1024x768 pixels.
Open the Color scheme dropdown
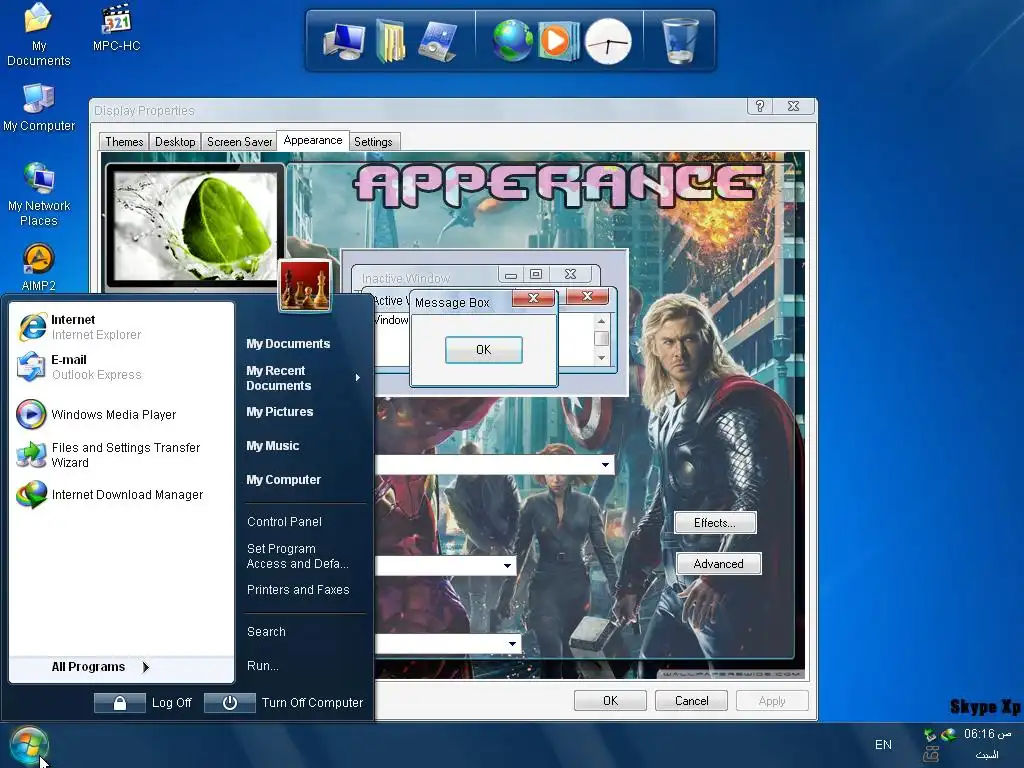(507, 566)
